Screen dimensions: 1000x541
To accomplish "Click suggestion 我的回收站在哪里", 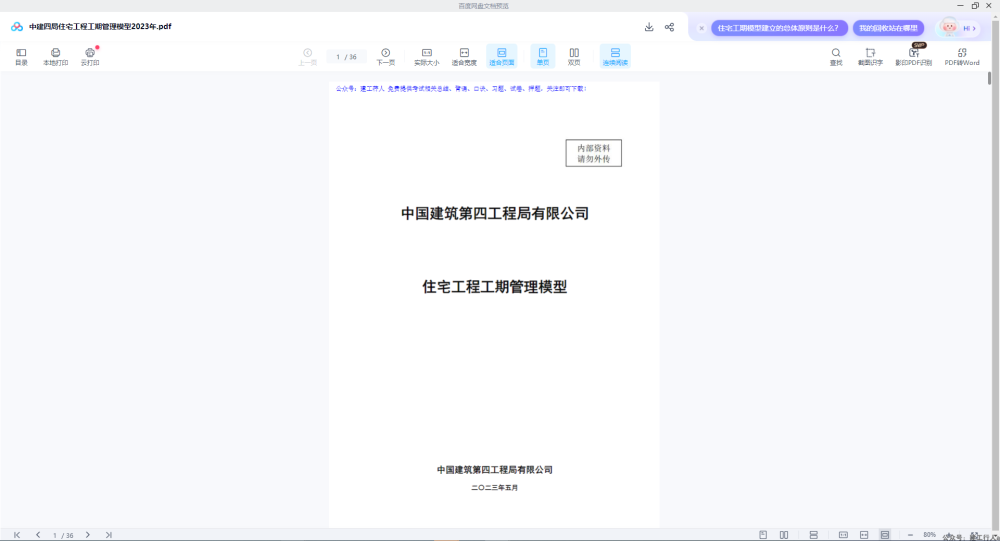I will [888, 28].
